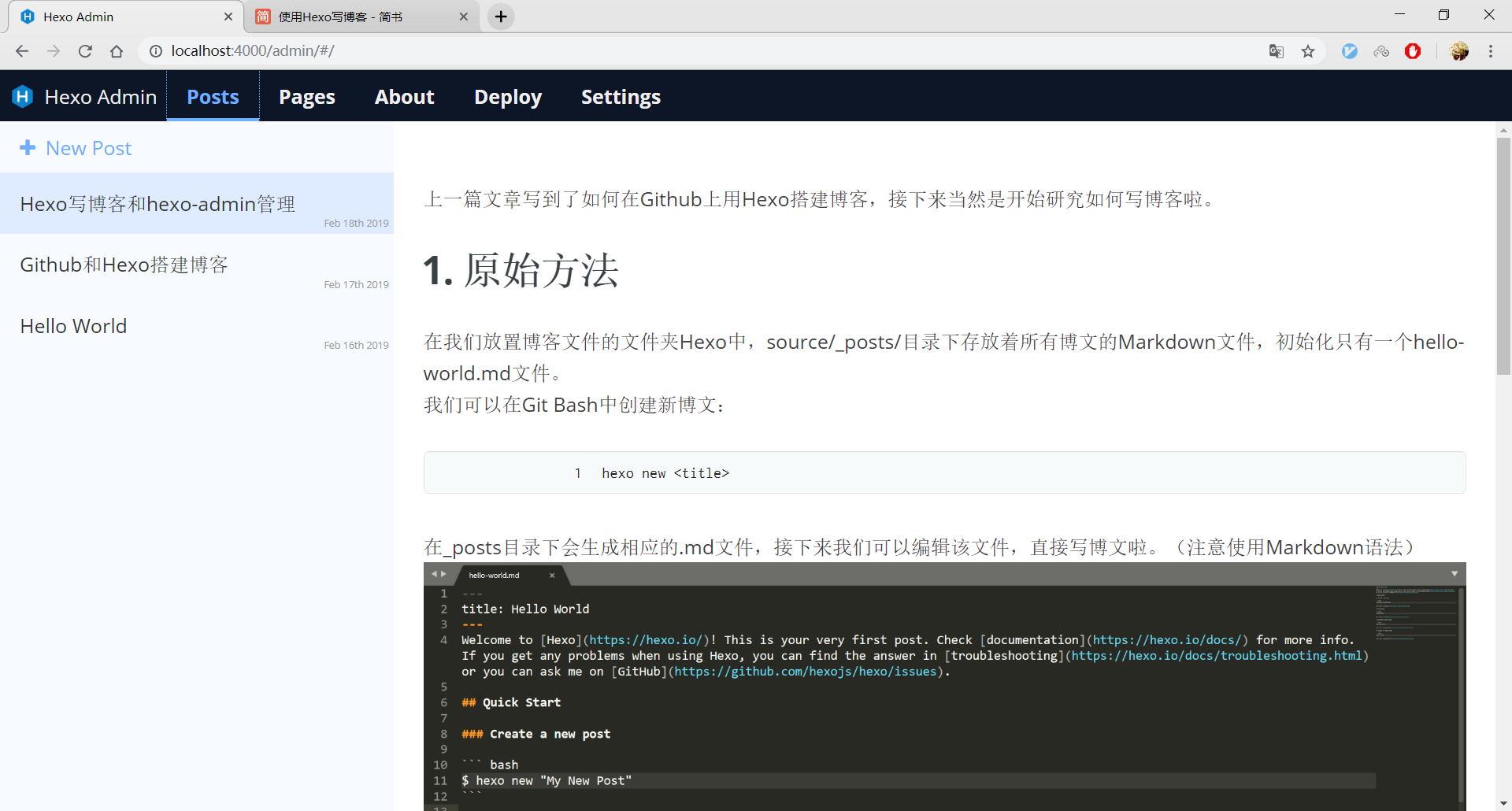Bookmark this page with the star
Screen dimensions: 1512x811
(1308, 51)
